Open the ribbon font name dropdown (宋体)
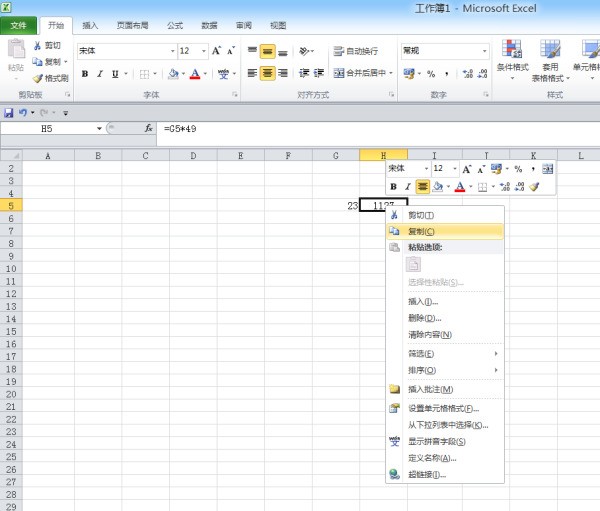The width and height of the screenshot is (600, 511). 173,51
